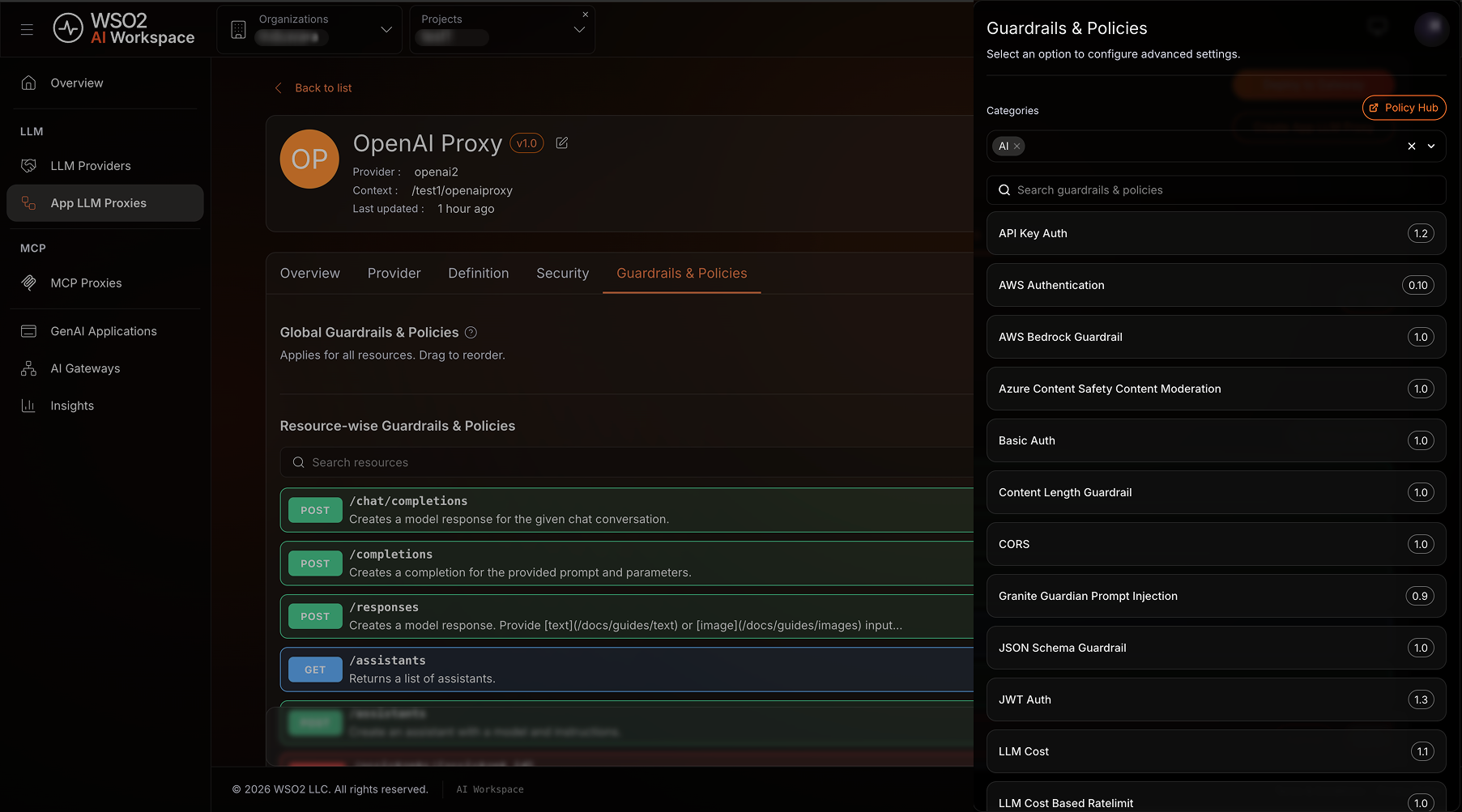
Task: Open MCP Proxies section
Action: tap(105, 283)
